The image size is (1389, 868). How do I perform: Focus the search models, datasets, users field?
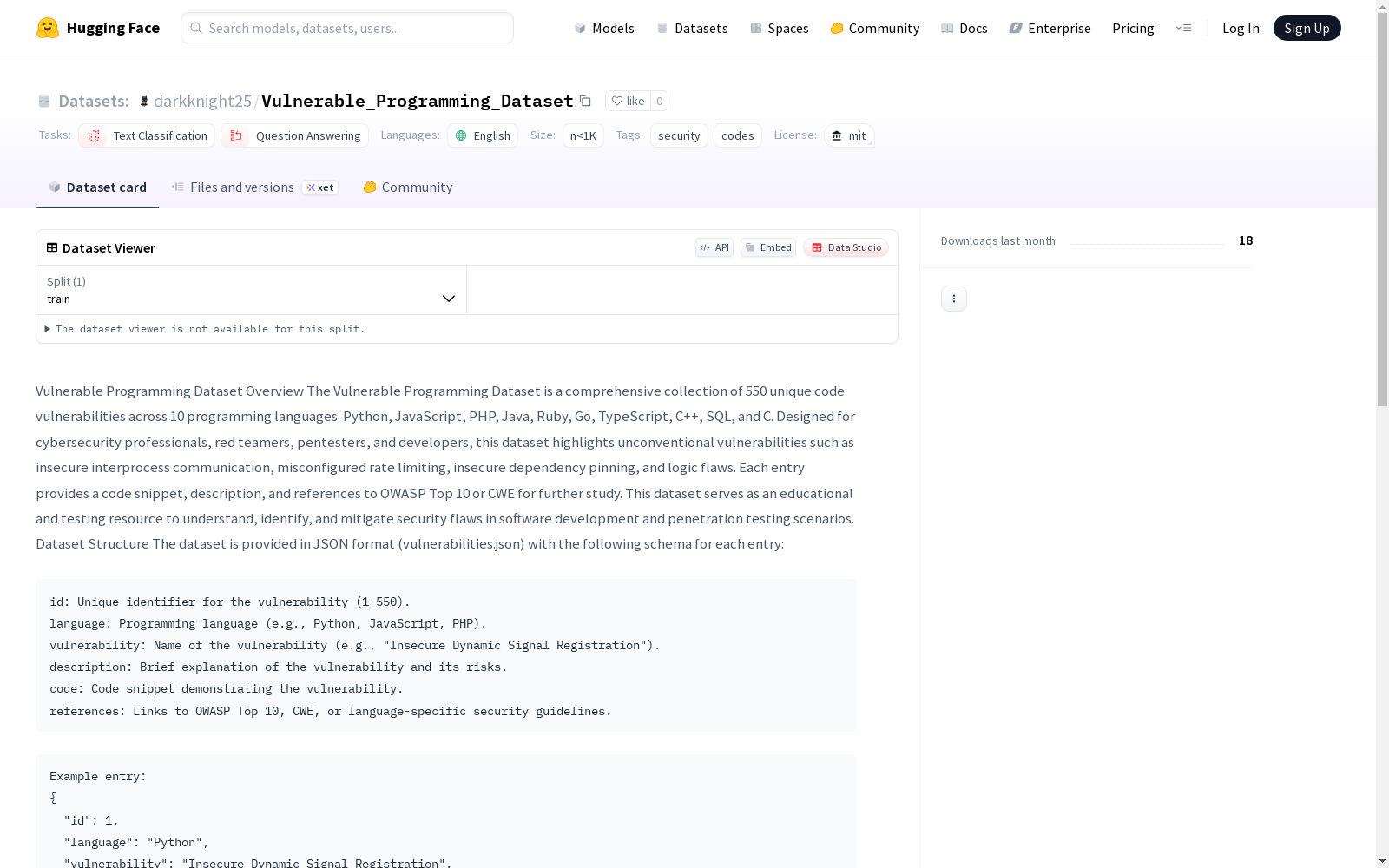pyautogui.click(x=347, y=28)
